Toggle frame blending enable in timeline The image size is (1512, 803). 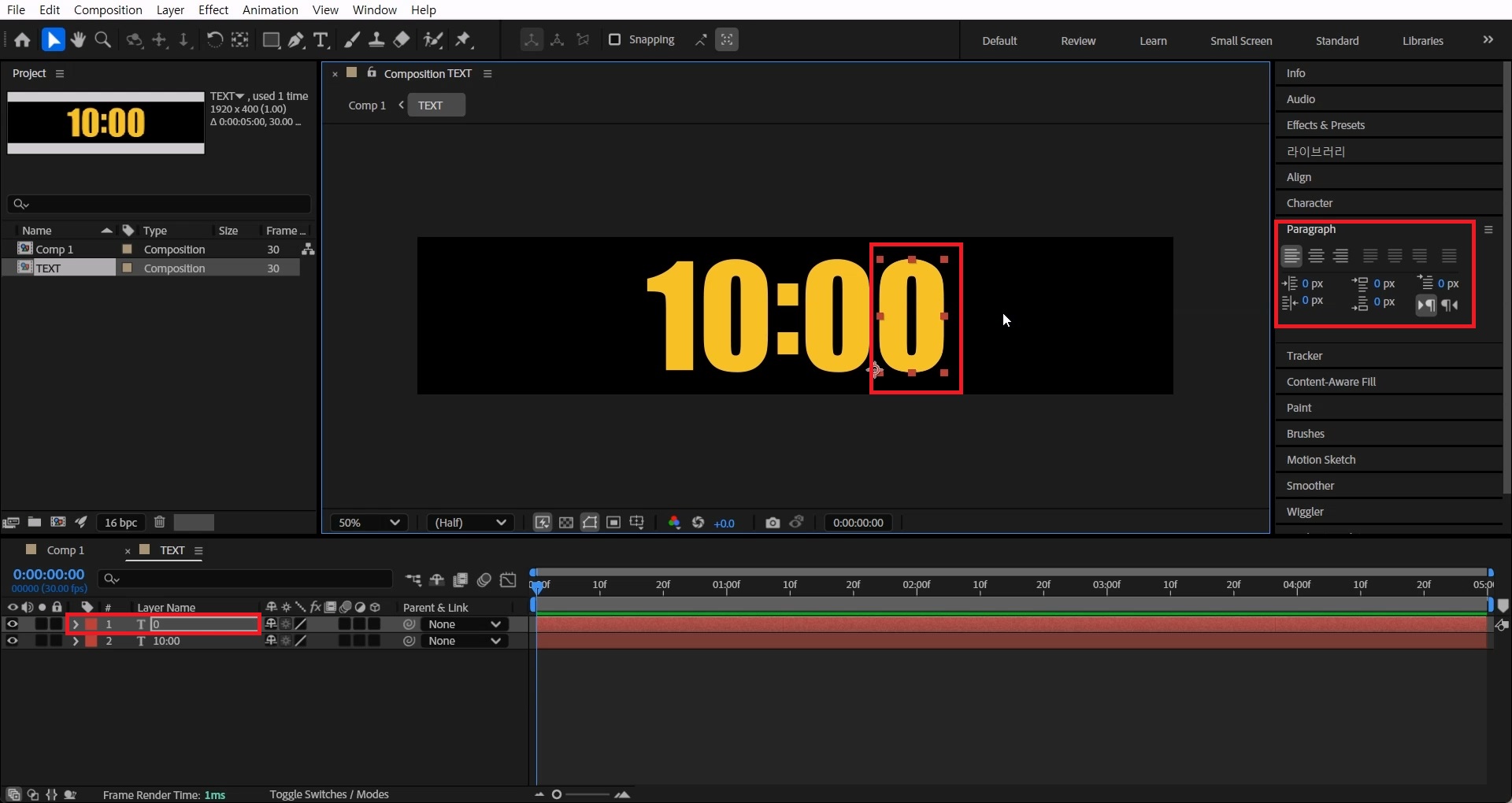point(461,580)
